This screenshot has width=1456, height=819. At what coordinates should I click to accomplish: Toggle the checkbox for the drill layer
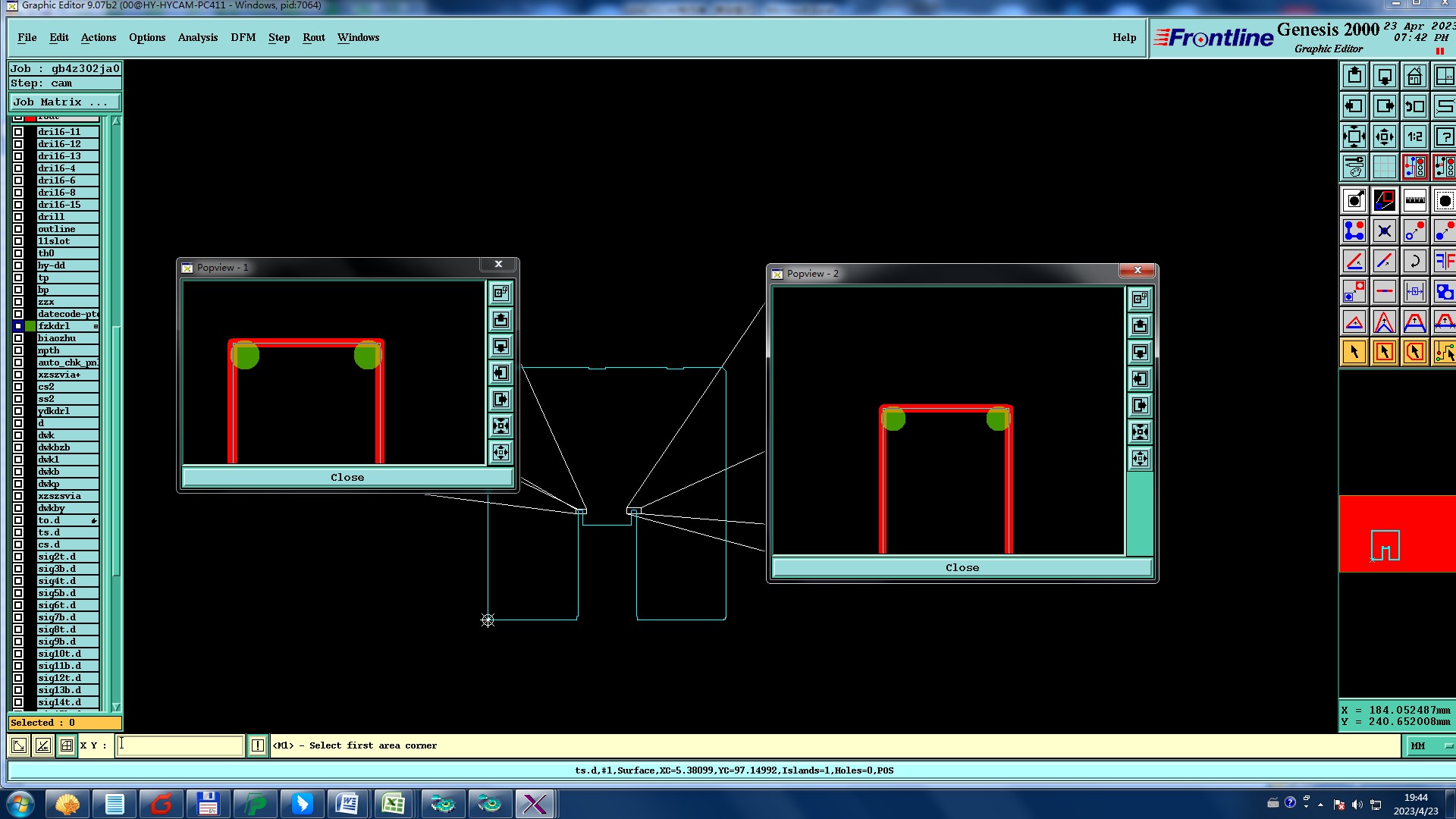[x=18, y=217]
